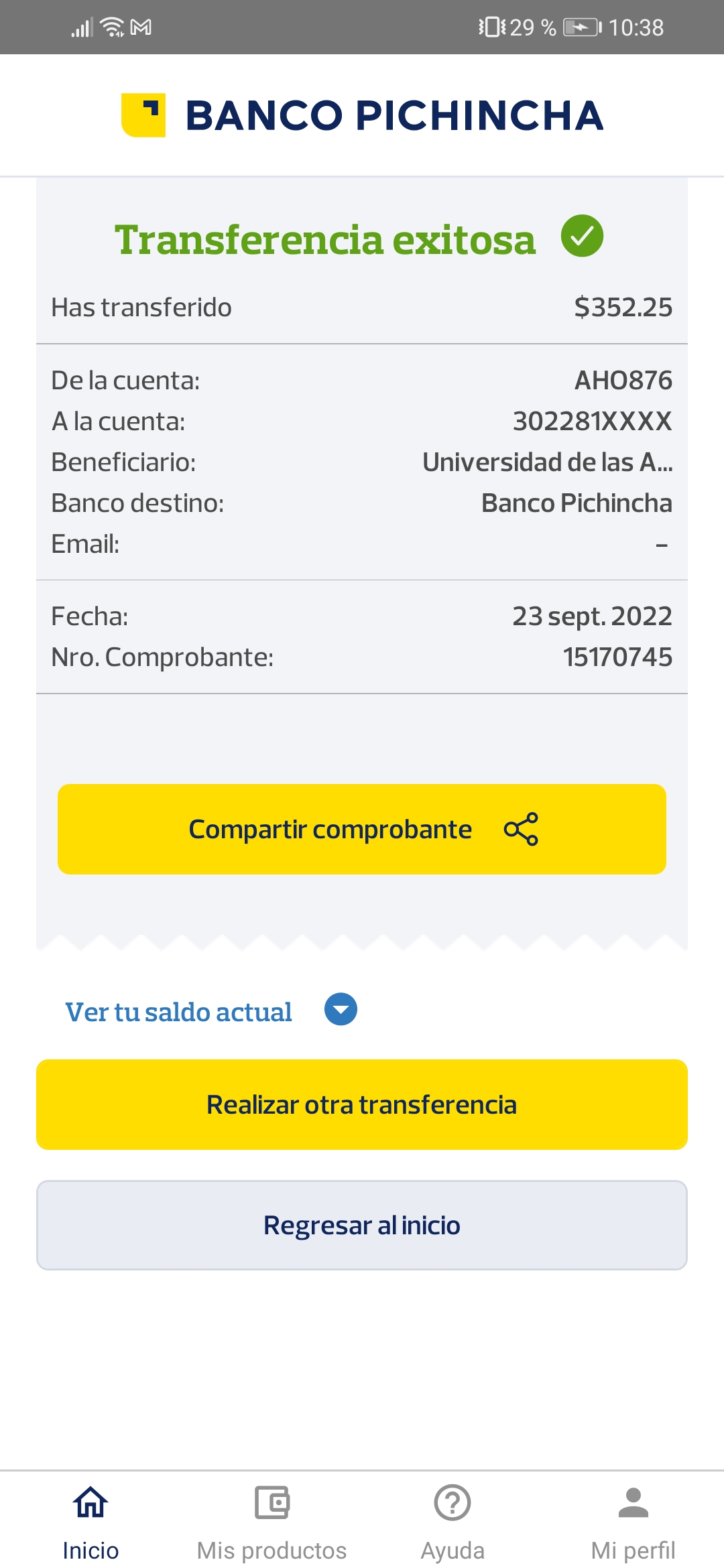Switch to the Mis productos tab label

(x=271, y=1551)
